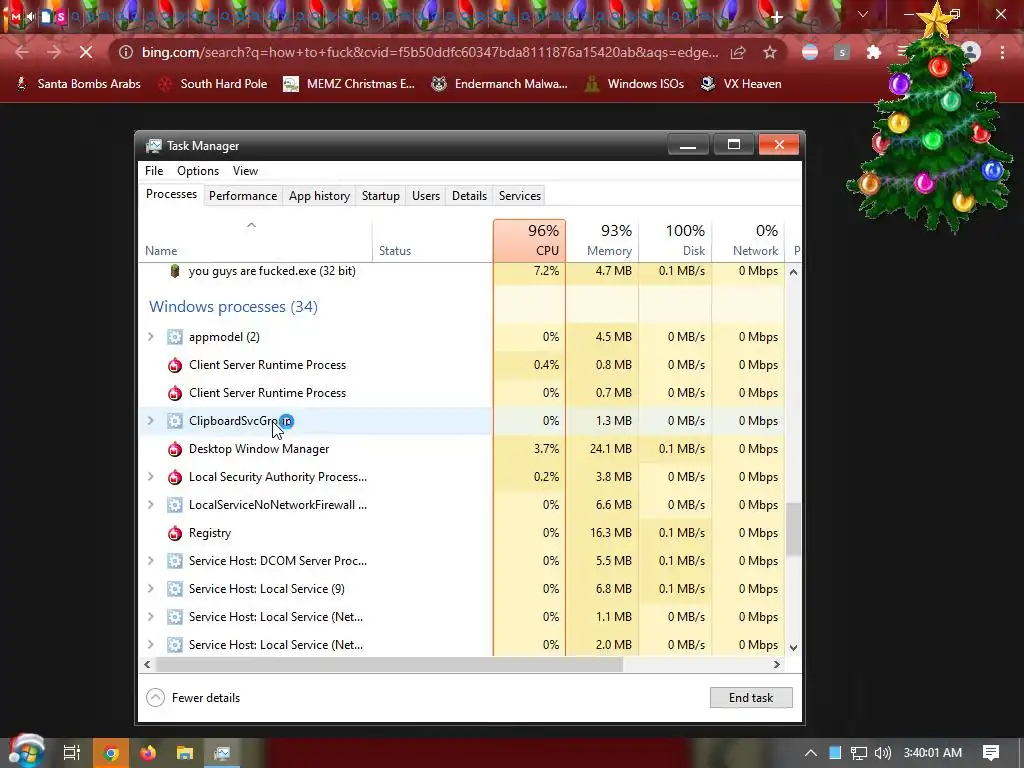Image resolution: width=1024 pixels, height=768 pixels.
Task: Open the Task Manager View menu
Action: (x=245, y=171)
